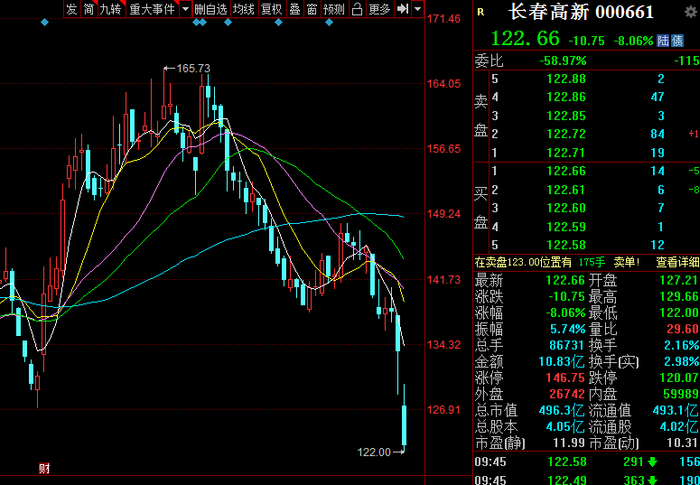Click the 量比 value 29.60
Viewport: 700px width, 485px height.
tap(682, 329)
